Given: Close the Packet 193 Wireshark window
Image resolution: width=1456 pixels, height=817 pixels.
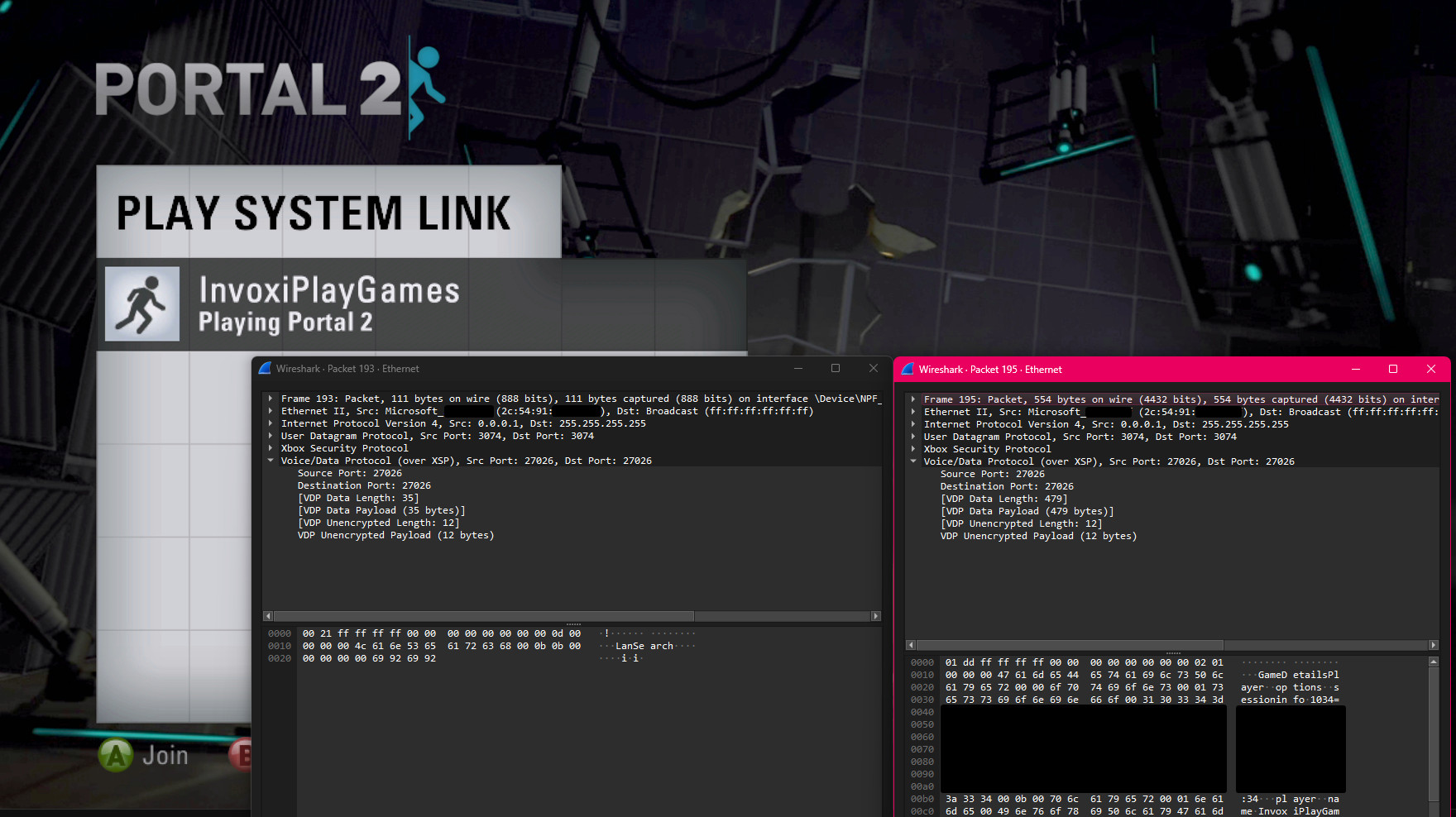Looking at the screenshot, I should [873, 369].
